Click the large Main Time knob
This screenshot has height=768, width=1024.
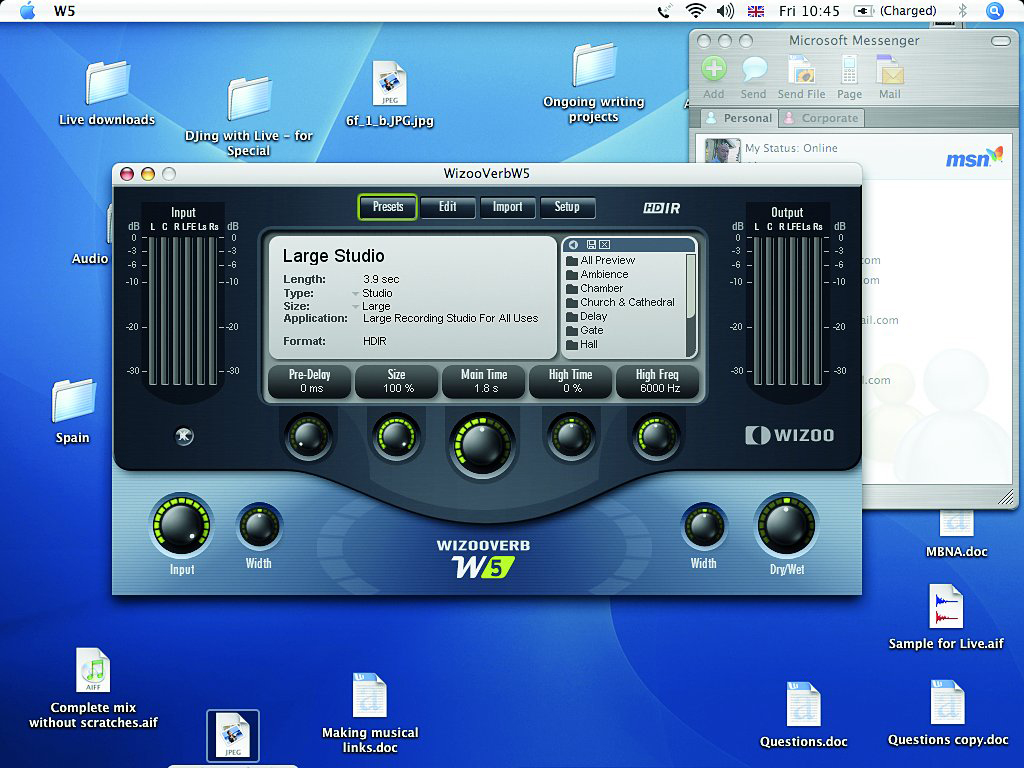[483, 445]
